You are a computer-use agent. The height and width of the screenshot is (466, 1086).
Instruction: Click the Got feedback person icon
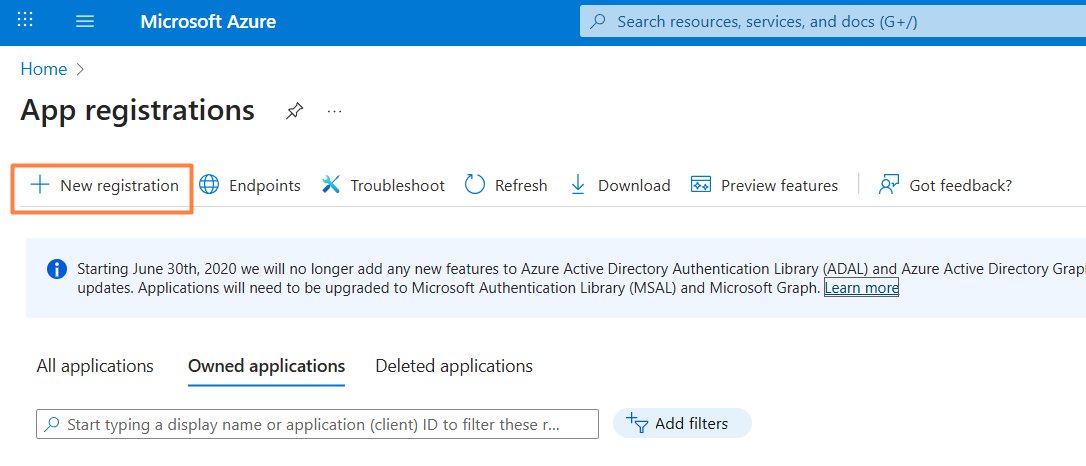coord(888,185)
